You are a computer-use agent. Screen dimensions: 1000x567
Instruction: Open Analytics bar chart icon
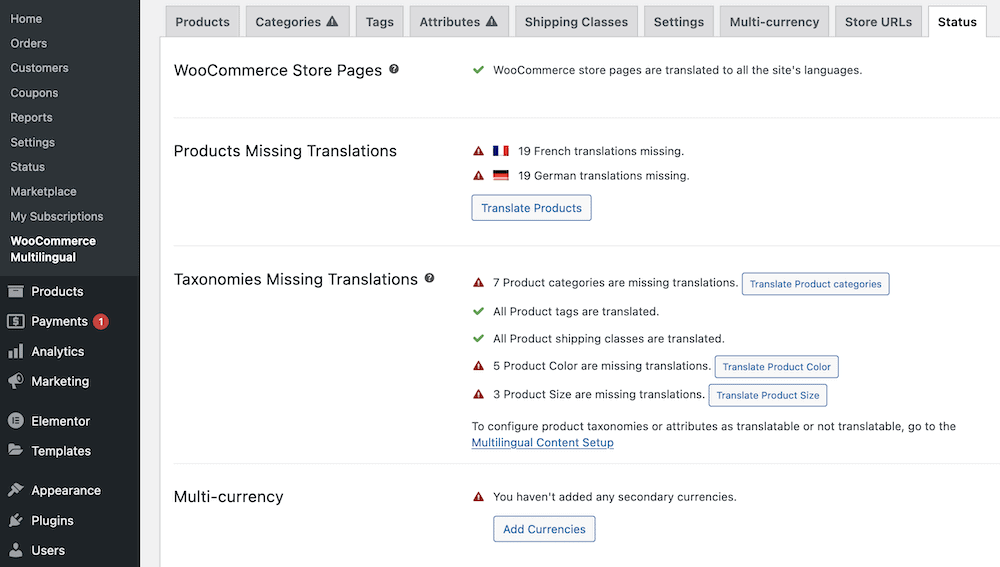[15, 352]
